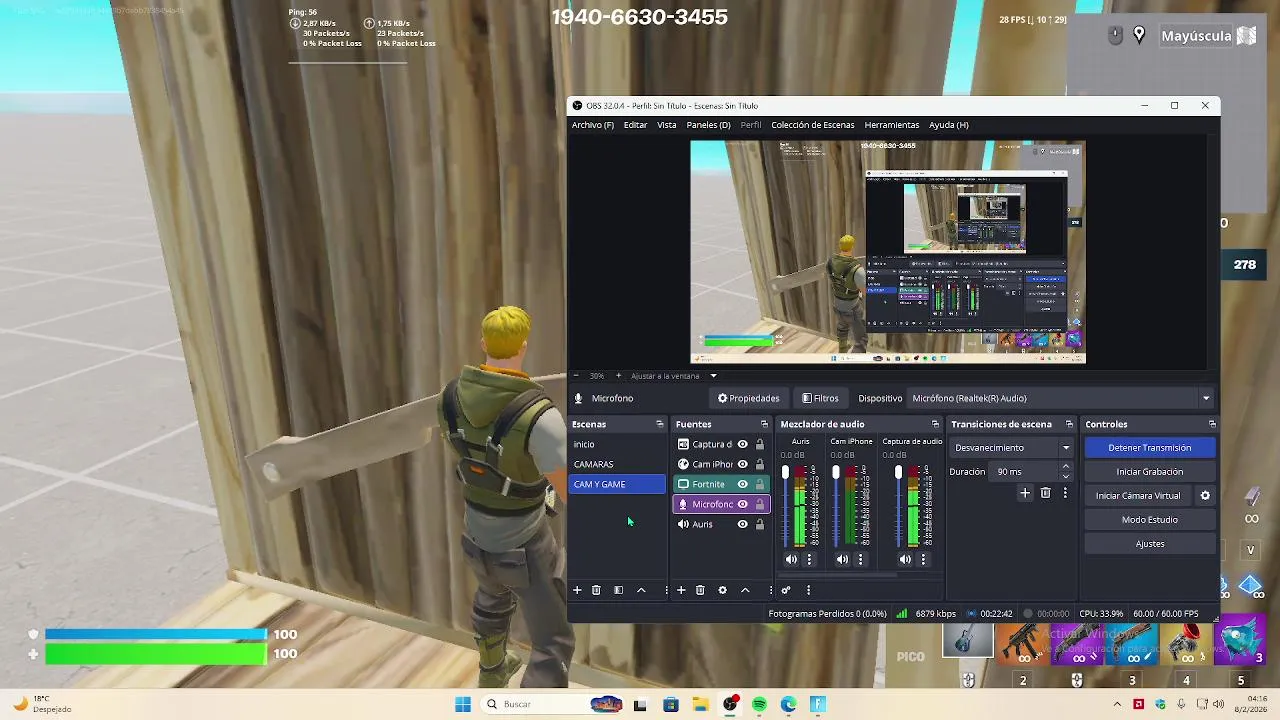Open Cam iPhone channel three-dot options
The width and height of the screenshot is (1280, 720).
[860, 560]
